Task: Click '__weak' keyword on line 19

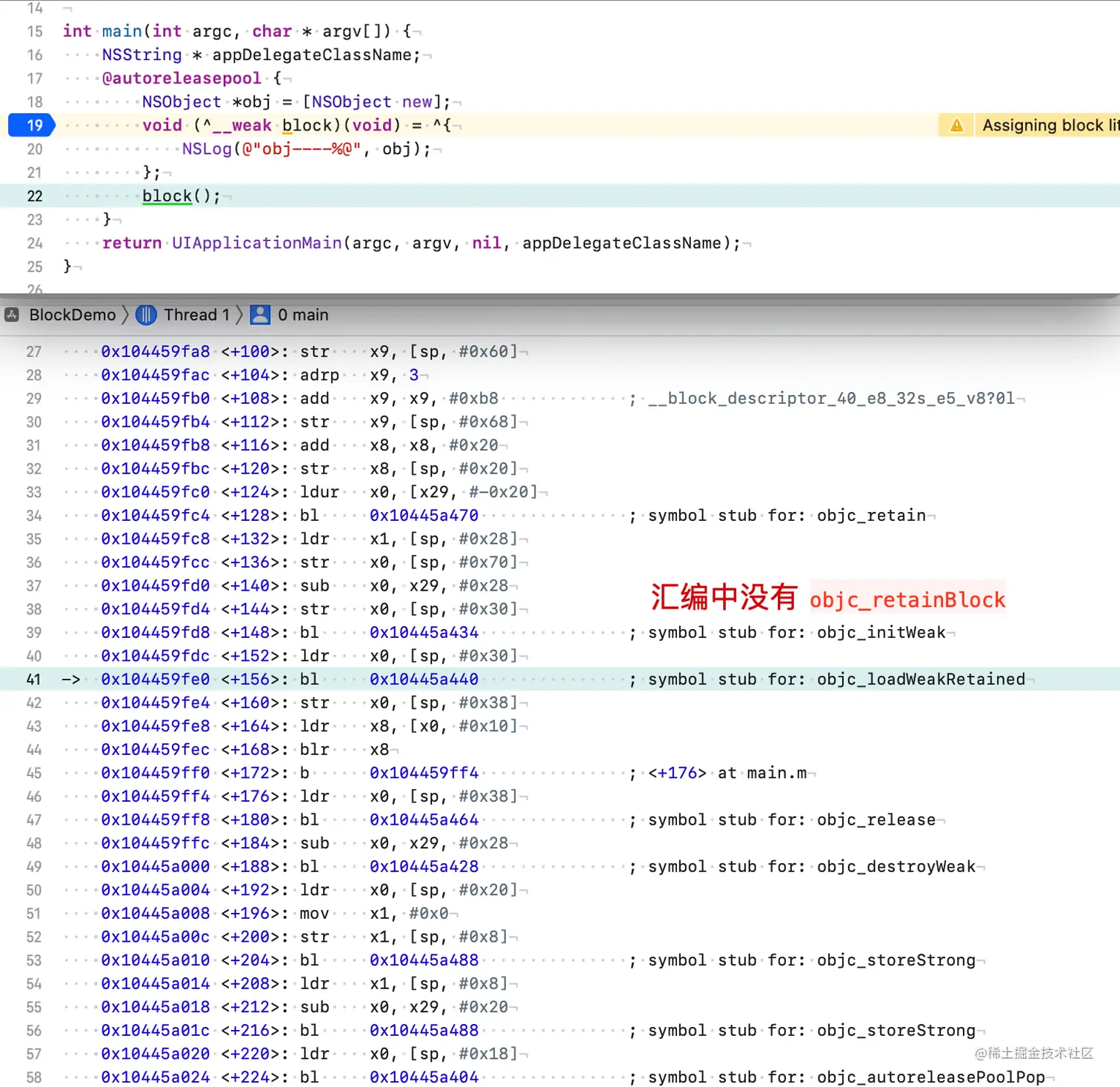Action: tap(242, 125)
